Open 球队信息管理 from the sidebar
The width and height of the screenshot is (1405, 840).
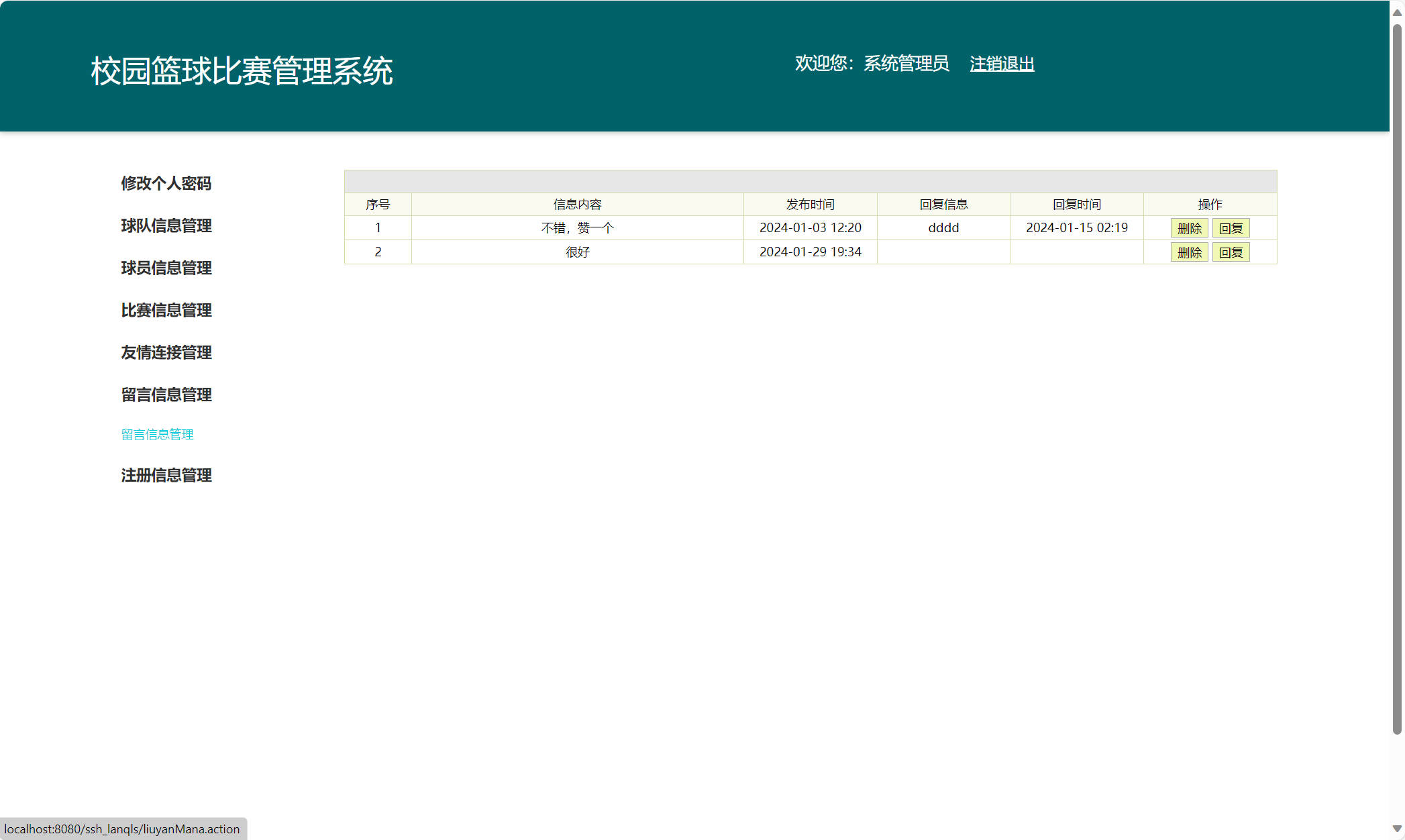(x=166, y=226)
